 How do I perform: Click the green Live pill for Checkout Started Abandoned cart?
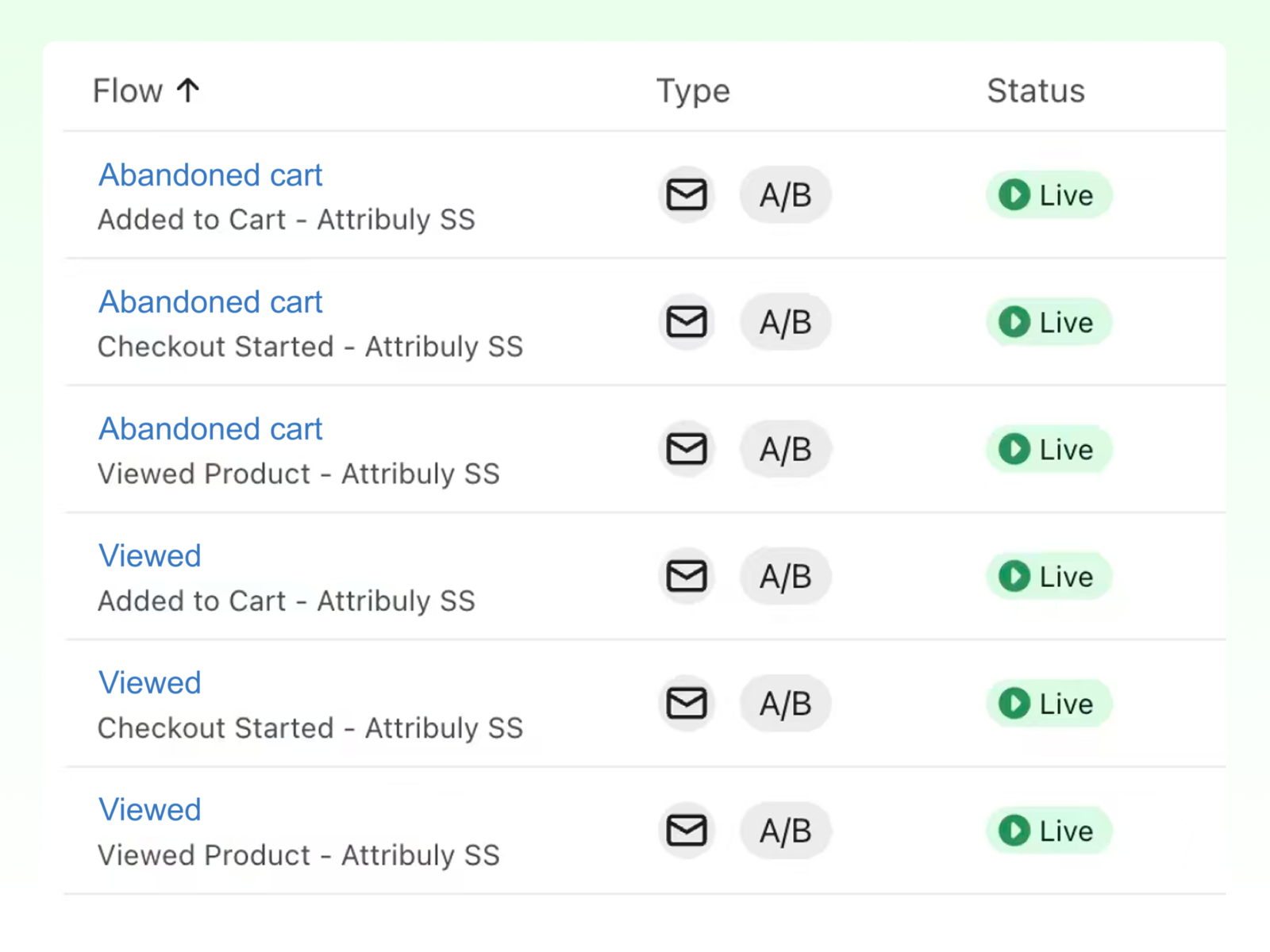pyautogui.click(x=1048, y=322)
